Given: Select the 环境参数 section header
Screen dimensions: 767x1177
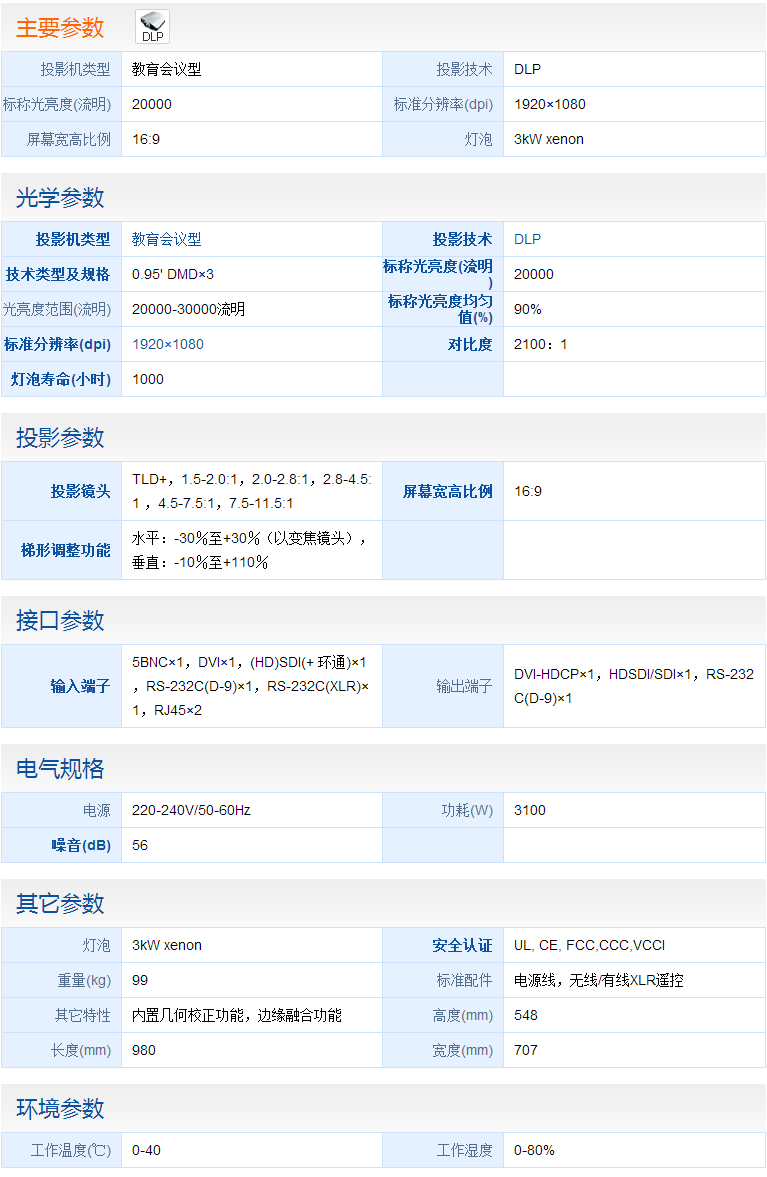Looking at the screenshot, I should pos(60,1108).
